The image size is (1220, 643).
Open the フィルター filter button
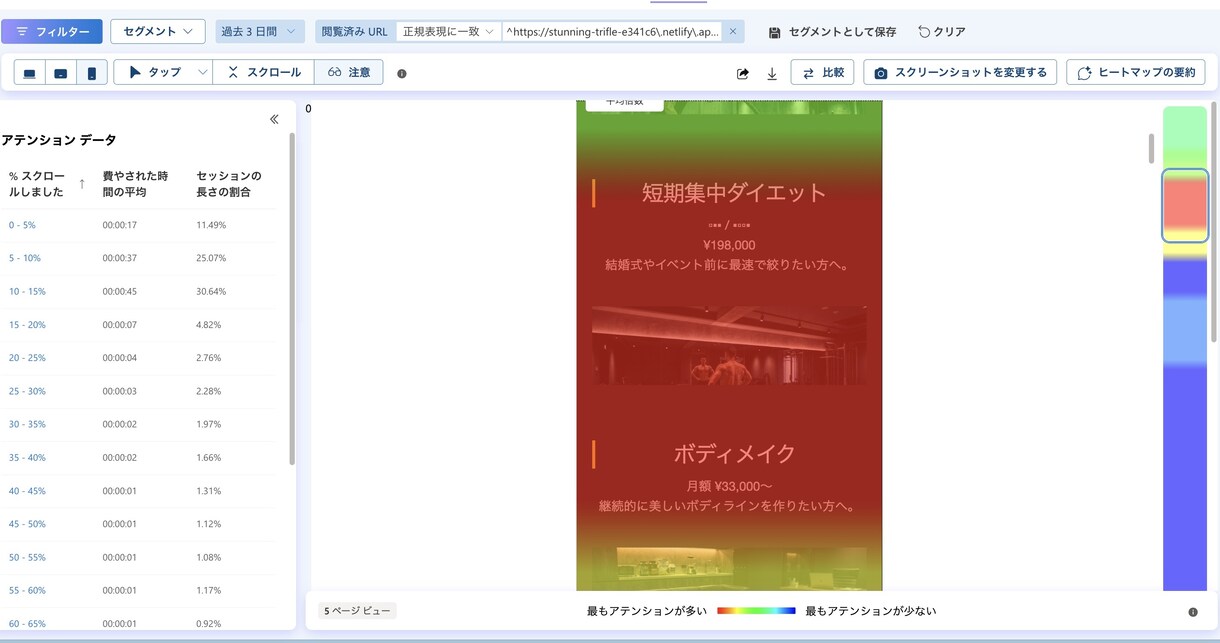point(52,32)
